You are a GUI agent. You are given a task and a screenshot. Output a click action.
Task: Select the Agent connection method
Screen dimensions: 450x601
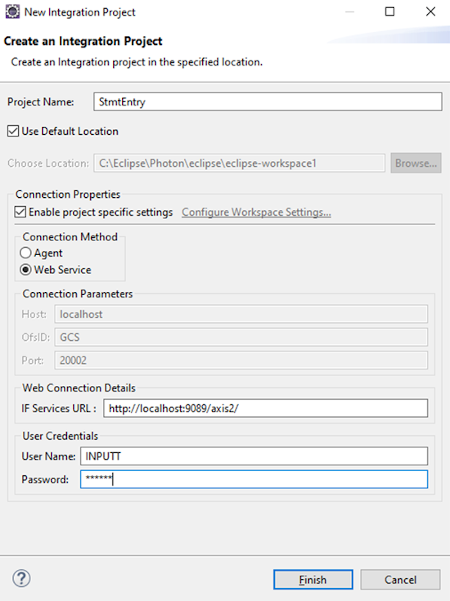point(25,253)
